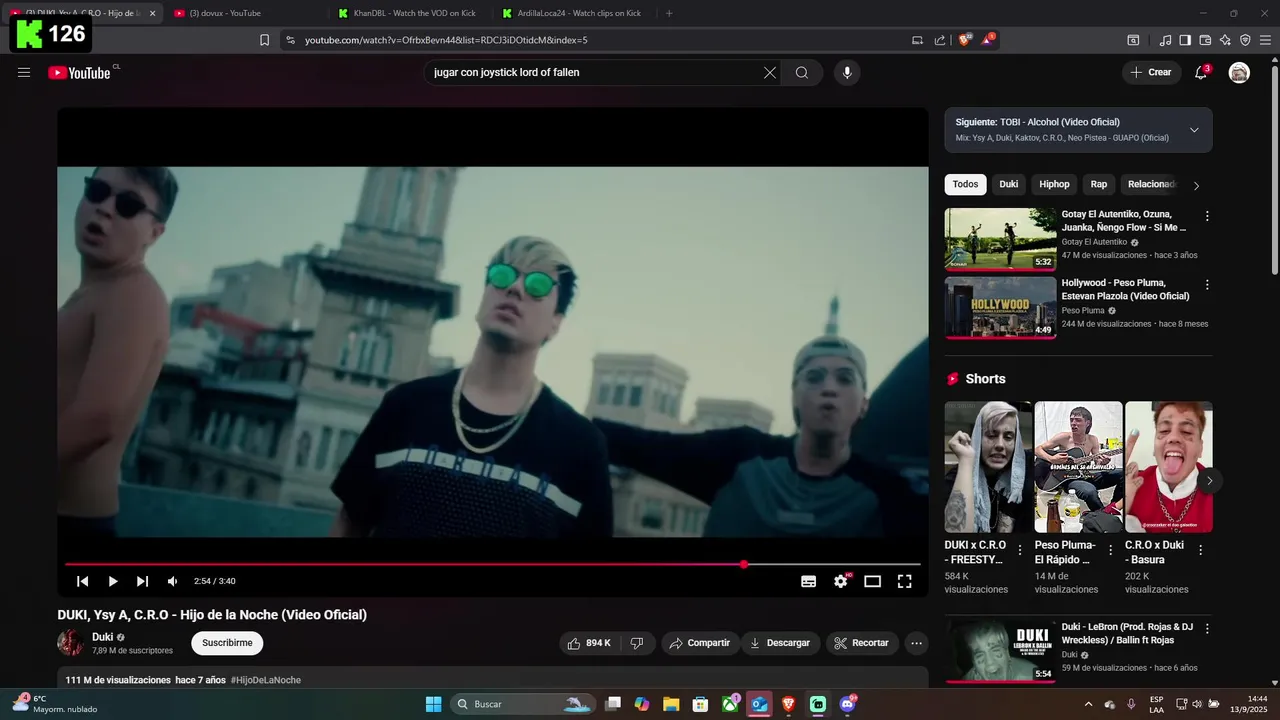Dislike the video
Viewport: 1280px width, 720px height.
point(637,643)
